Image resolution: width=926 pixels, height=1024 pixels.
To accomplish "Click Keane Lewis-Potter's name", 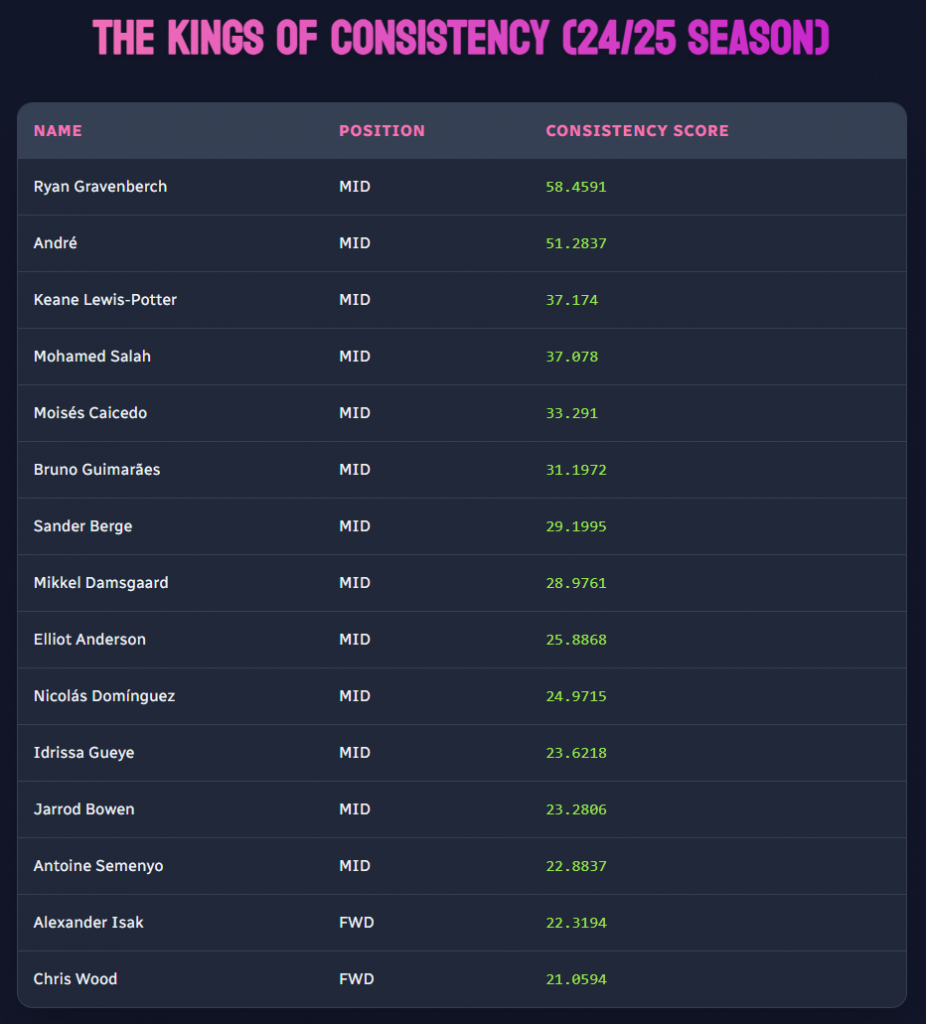I will (105, 300).
